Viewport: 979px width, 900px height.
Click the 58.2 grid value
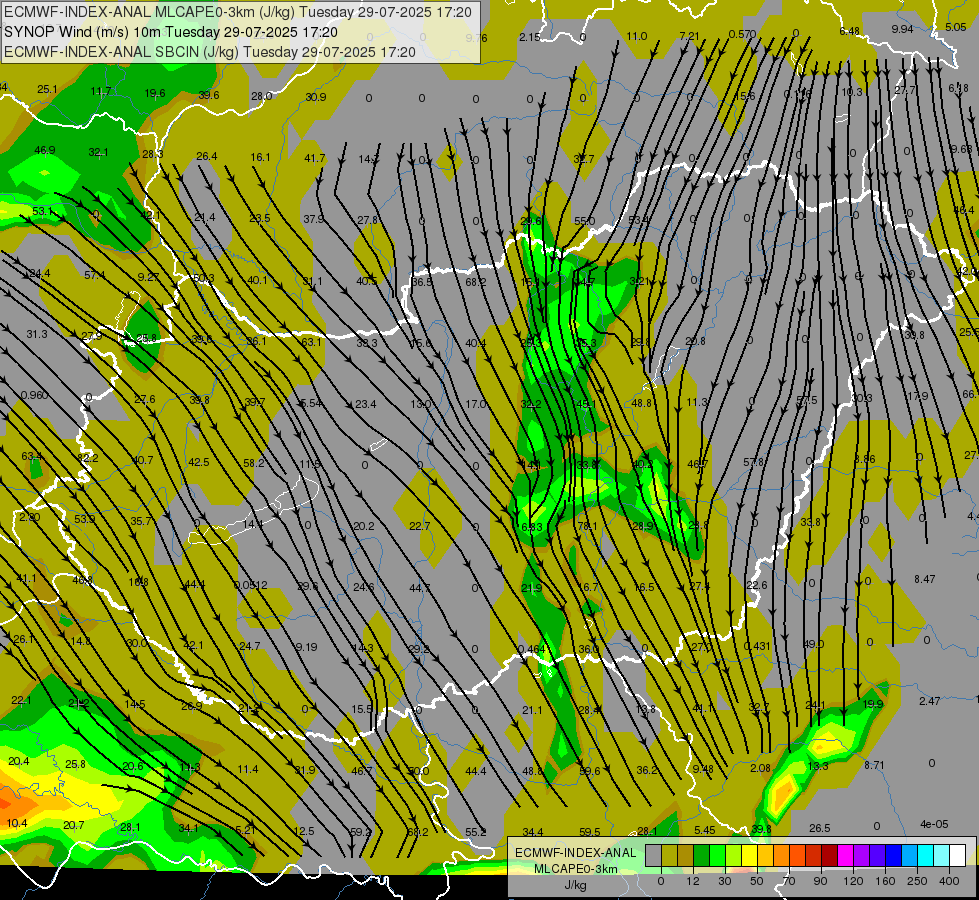(x=253, y=463)
